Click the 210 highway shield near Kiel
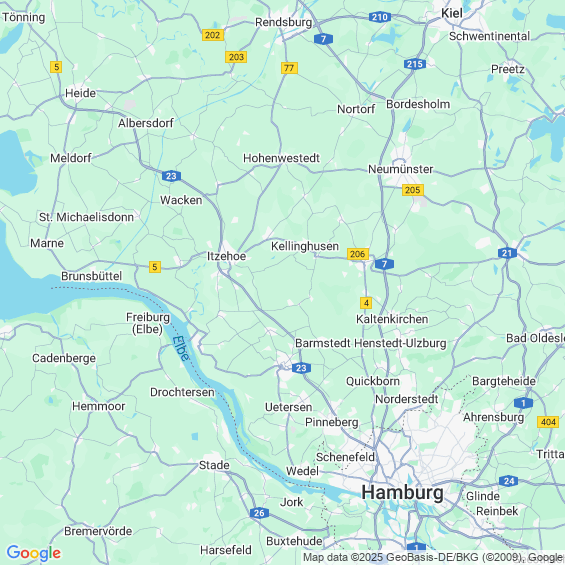565x565 pixels. coord(380,17)
